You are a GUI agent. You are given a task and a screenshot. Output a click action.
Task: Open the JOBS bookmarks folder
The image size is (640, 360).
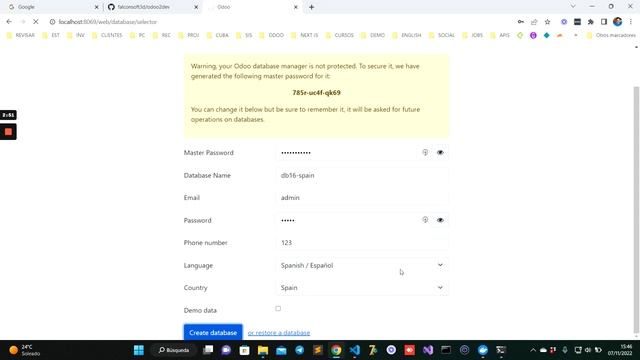click(x=473, y=35)
